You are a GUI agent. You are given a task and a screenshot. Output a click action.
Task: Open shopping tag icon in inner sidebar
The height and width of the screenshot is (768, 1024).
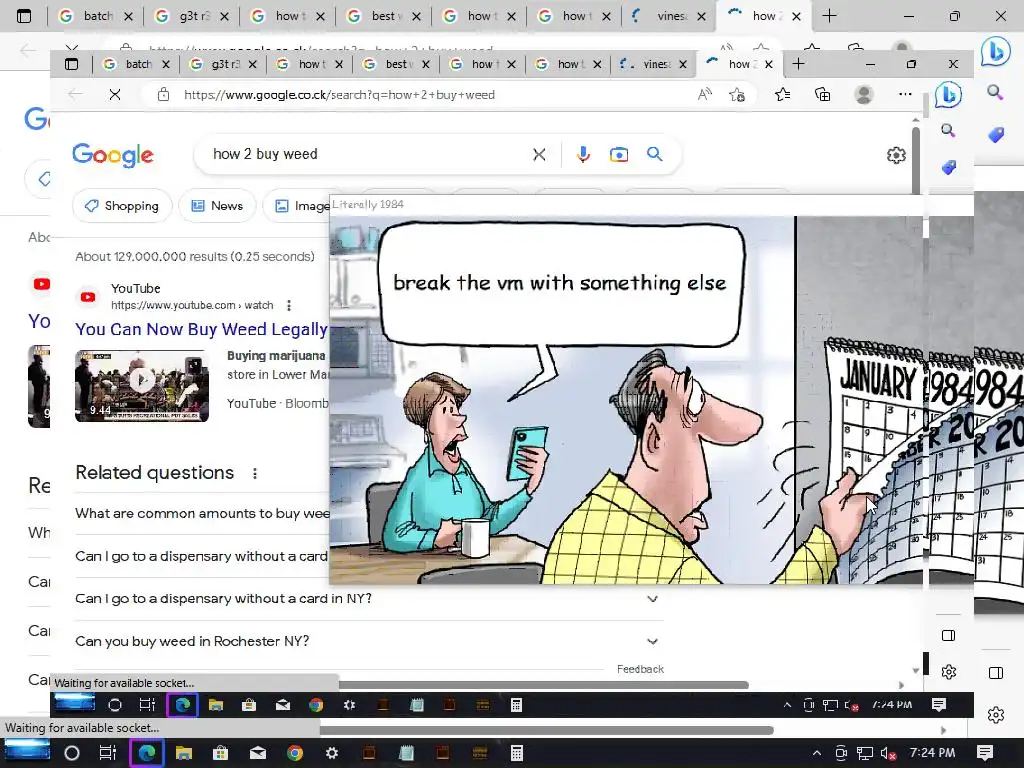pos(948,167)
